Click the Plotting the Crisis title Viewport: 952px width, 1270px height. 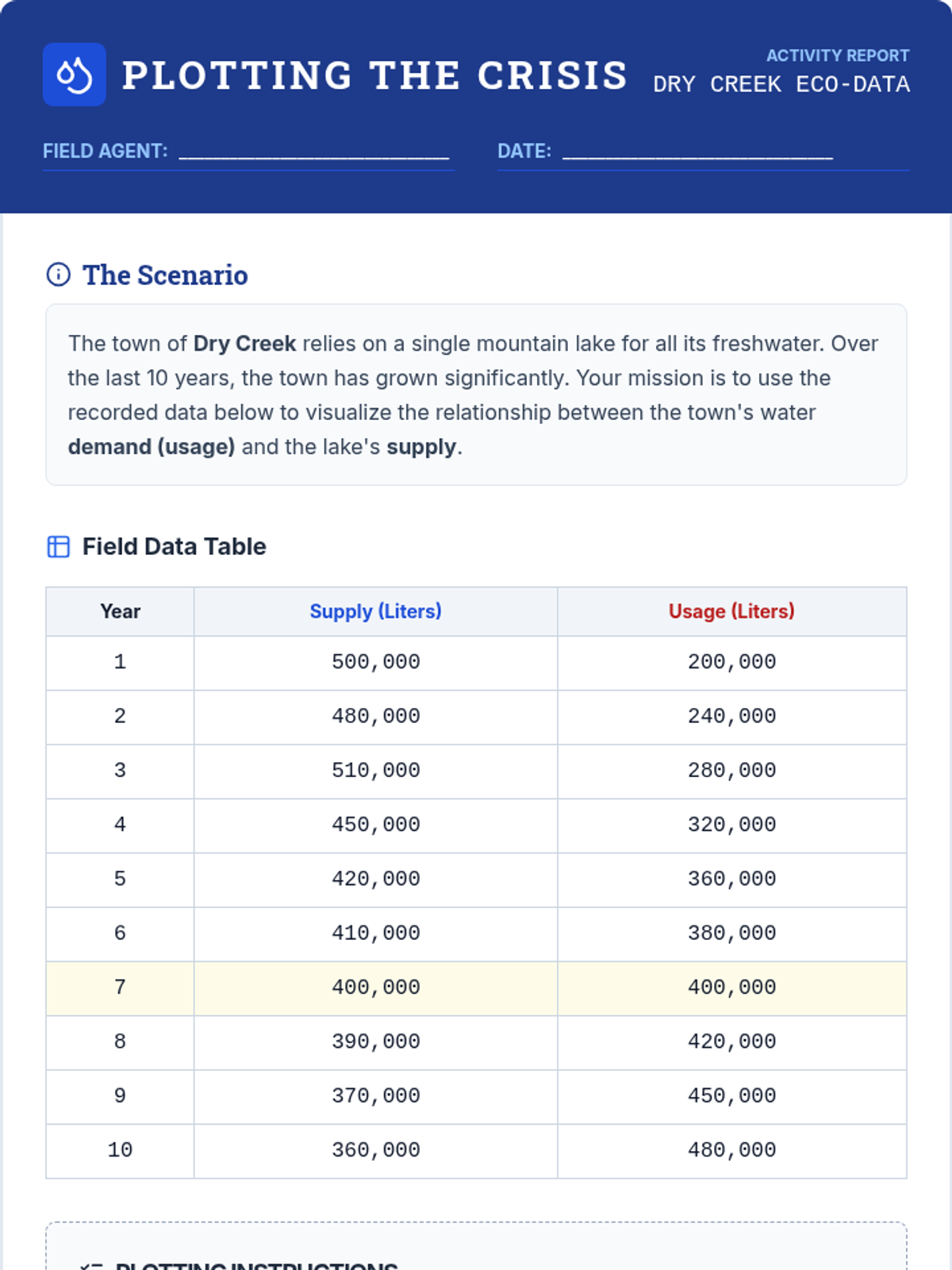coord(374,75)
